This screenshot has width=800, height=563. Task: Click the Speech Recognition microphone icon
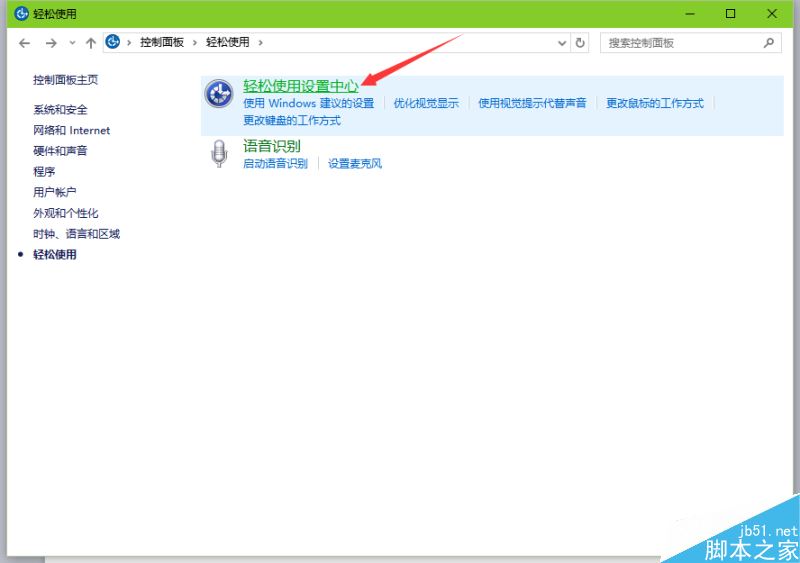point(219,154)
